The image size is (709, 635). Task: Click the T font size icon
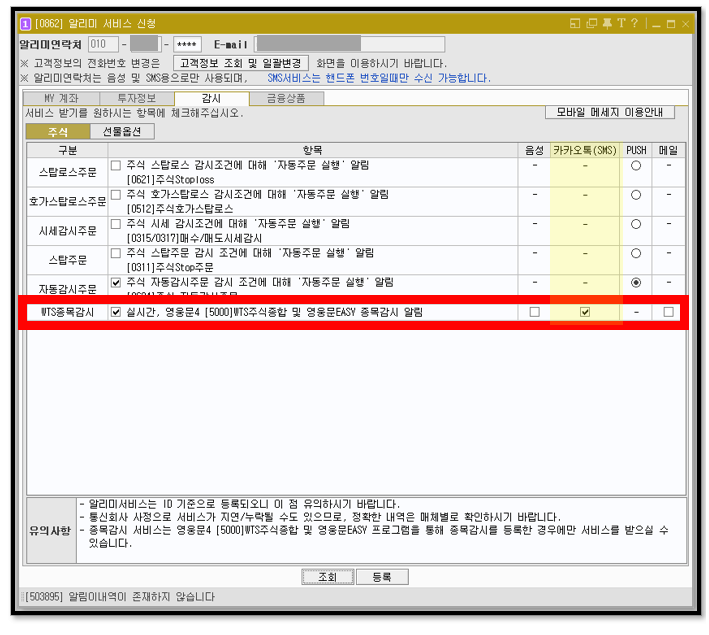tap(621, 24)
